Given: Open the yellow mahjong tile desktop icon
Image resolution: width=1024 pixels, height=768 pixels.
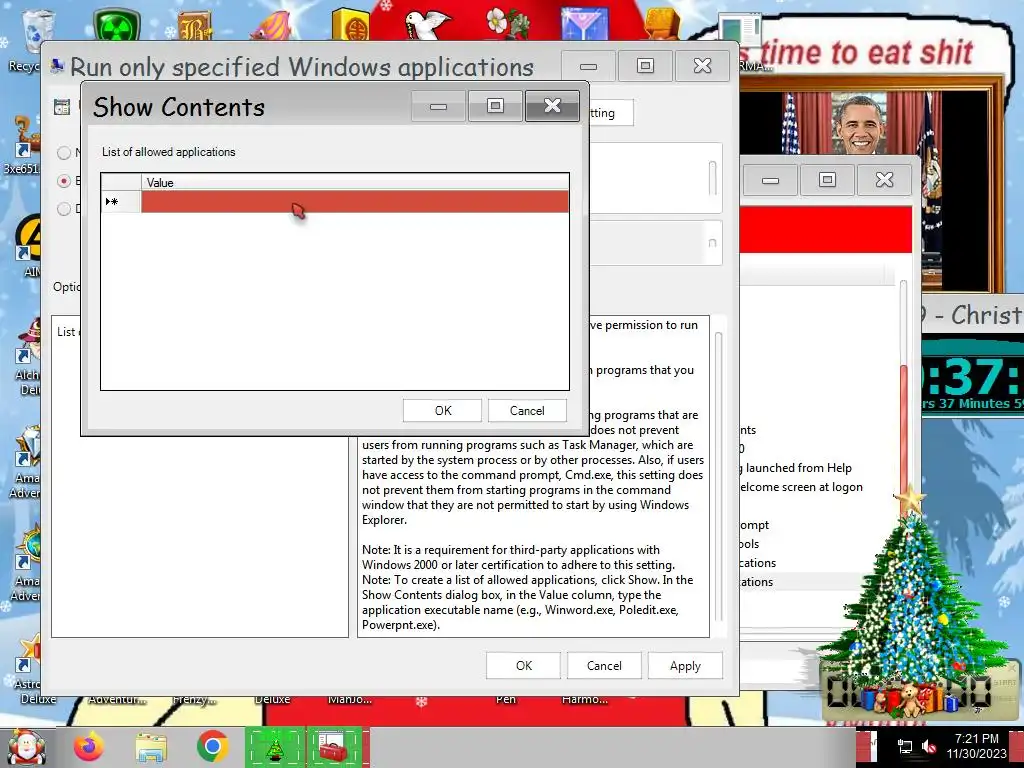Looking at the screenshot, I should 350,25.
